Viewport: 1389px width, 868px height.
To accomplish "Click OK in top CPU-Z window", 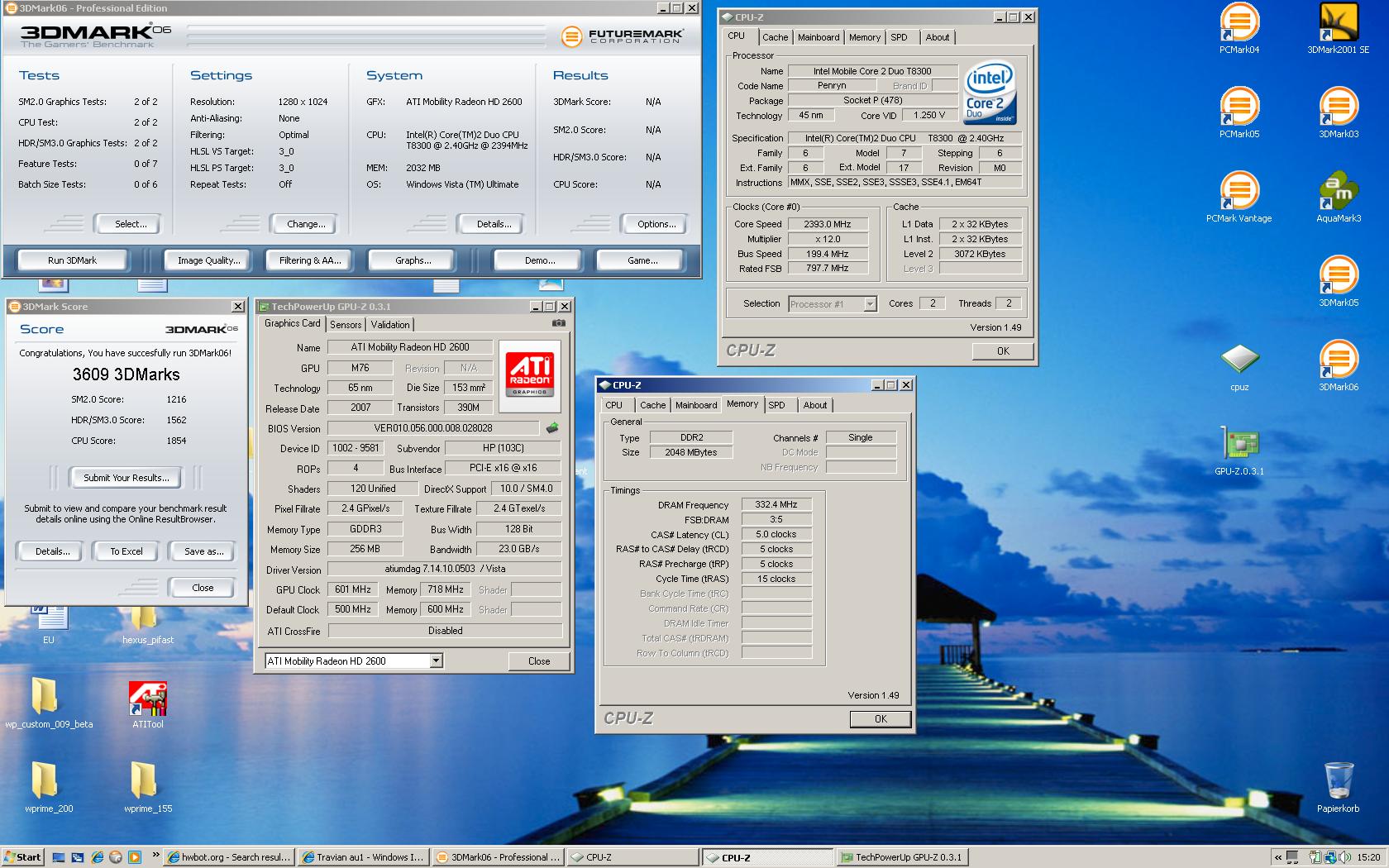I will [1003, 351].
